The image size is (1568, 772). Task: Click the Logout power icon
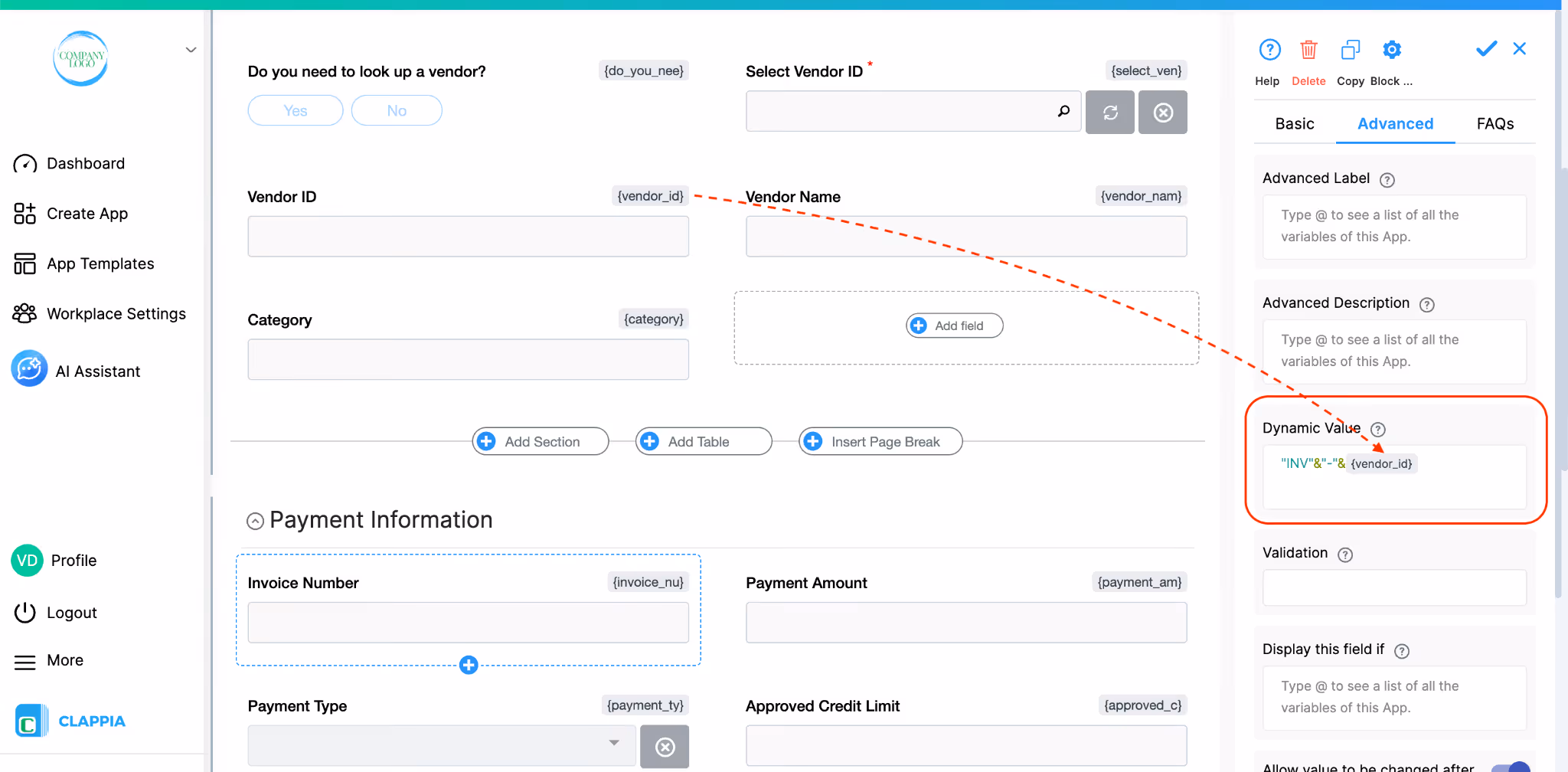(x=25, y=613)
